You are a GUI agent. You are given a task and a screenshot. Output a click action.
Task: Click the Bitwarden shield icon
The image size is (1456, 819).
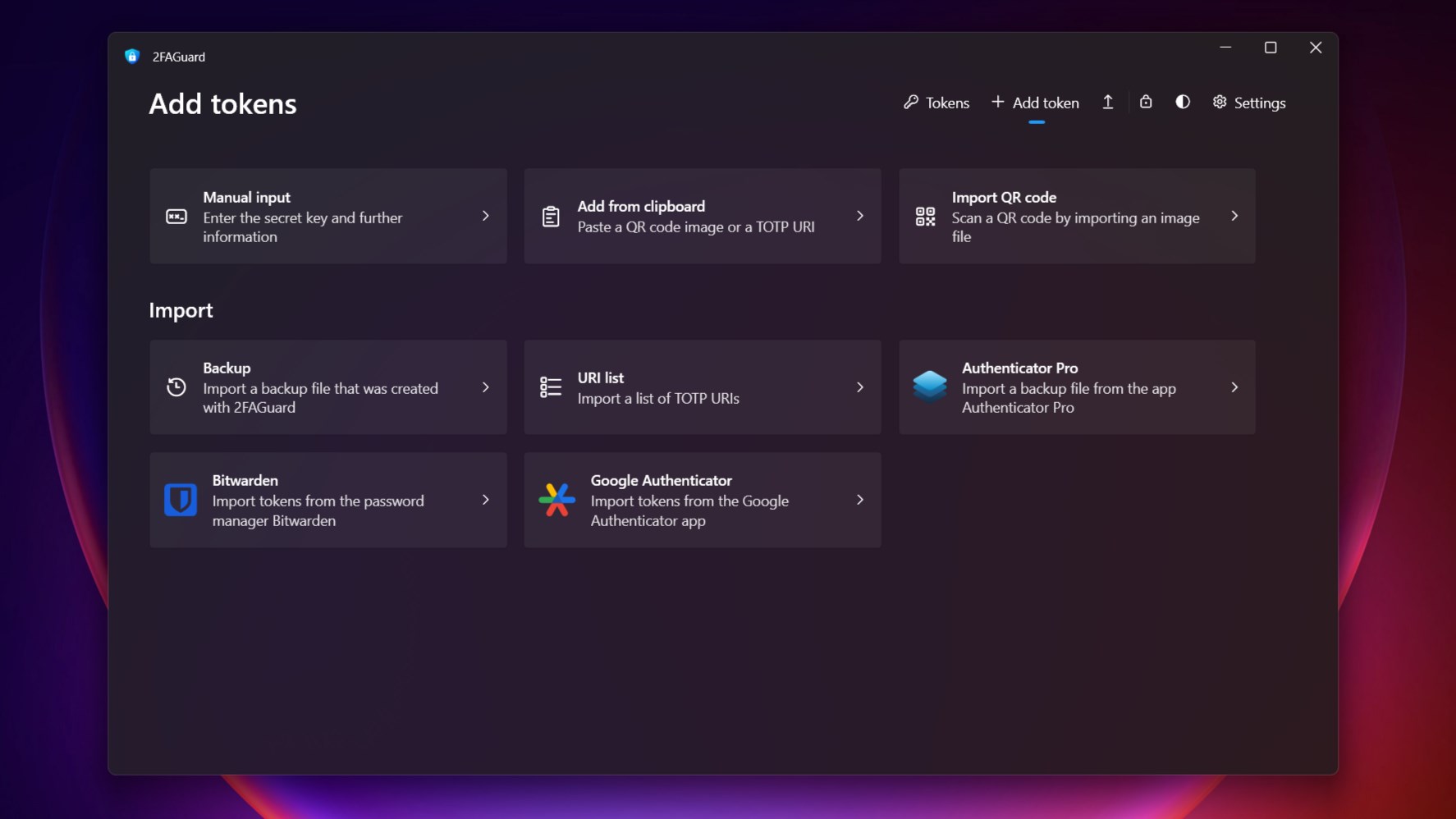tap(180, 499)
